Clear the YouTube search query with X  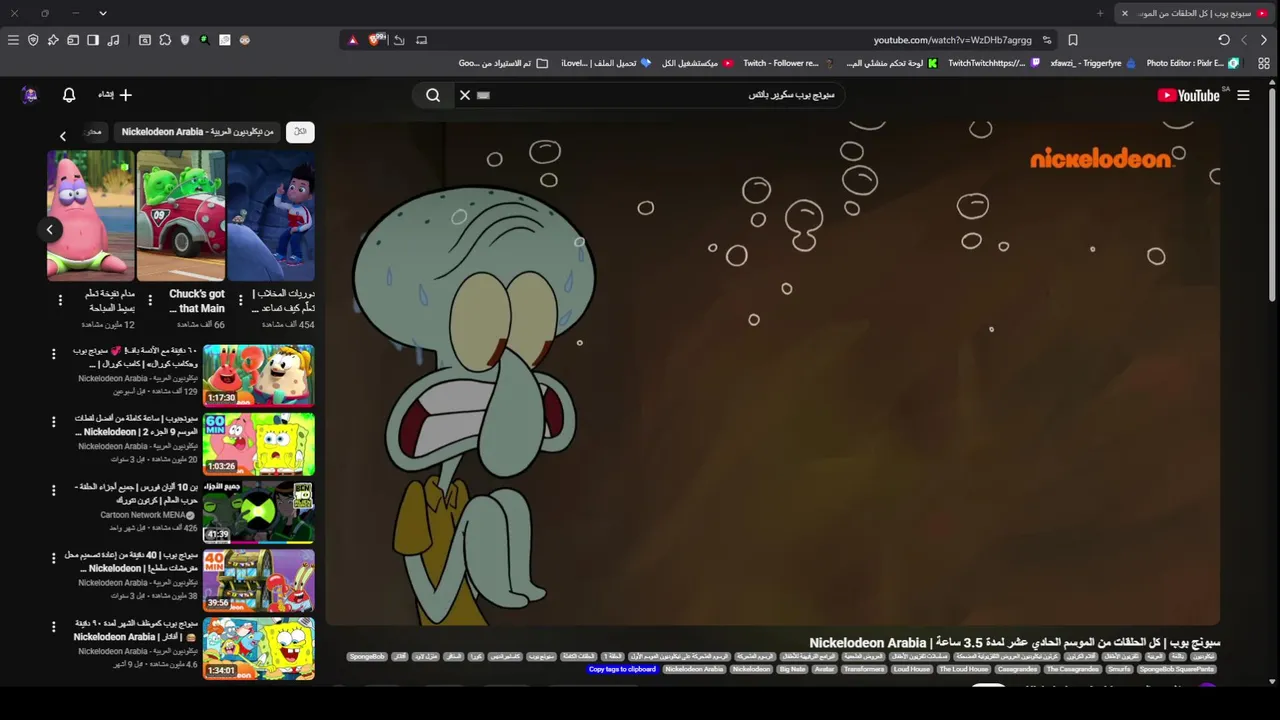(465, 95)
